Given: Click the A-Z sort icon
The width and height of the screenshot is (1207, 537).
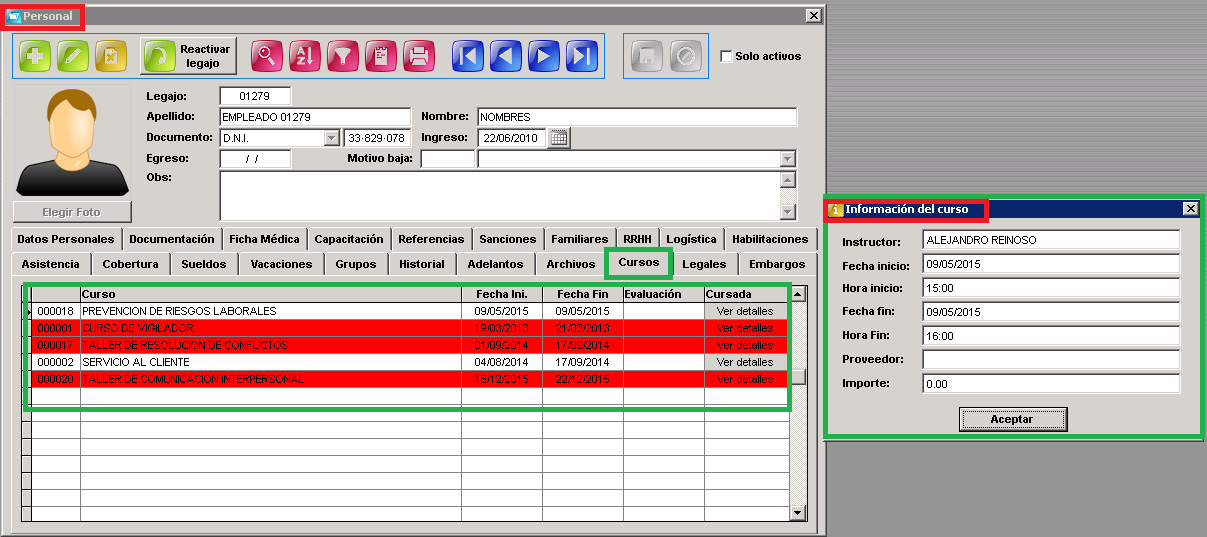Looking at the screenshot, I should pyautogui.click(x=305, y=56).
